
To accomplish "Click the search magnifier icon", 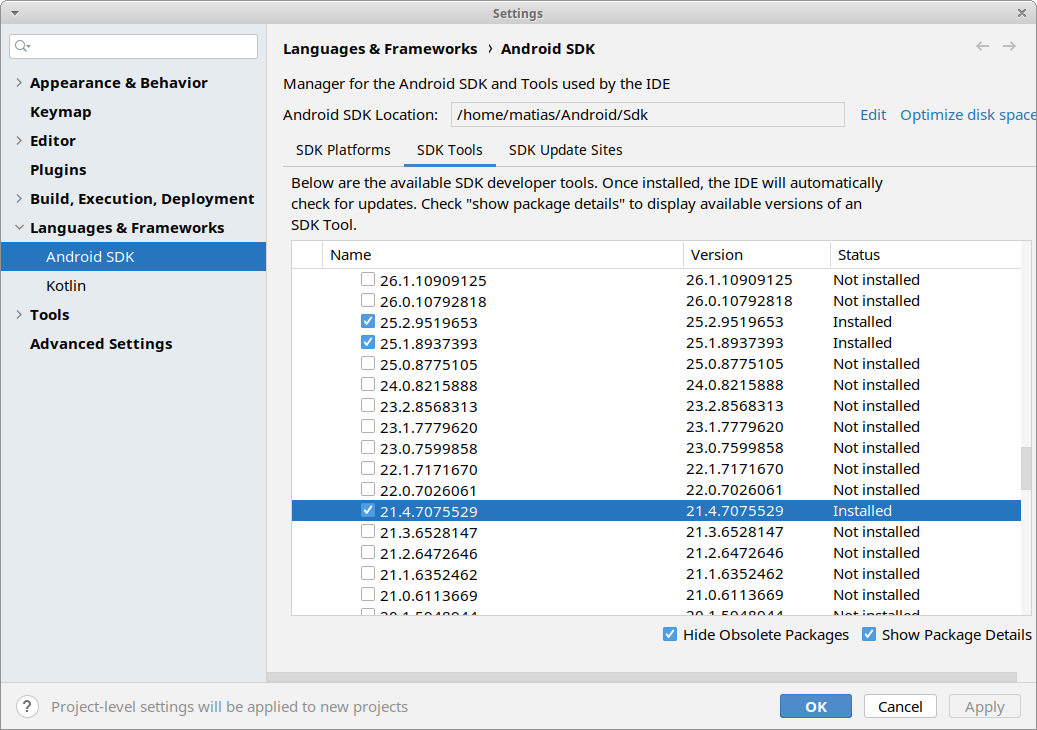I will click(22, 47).
